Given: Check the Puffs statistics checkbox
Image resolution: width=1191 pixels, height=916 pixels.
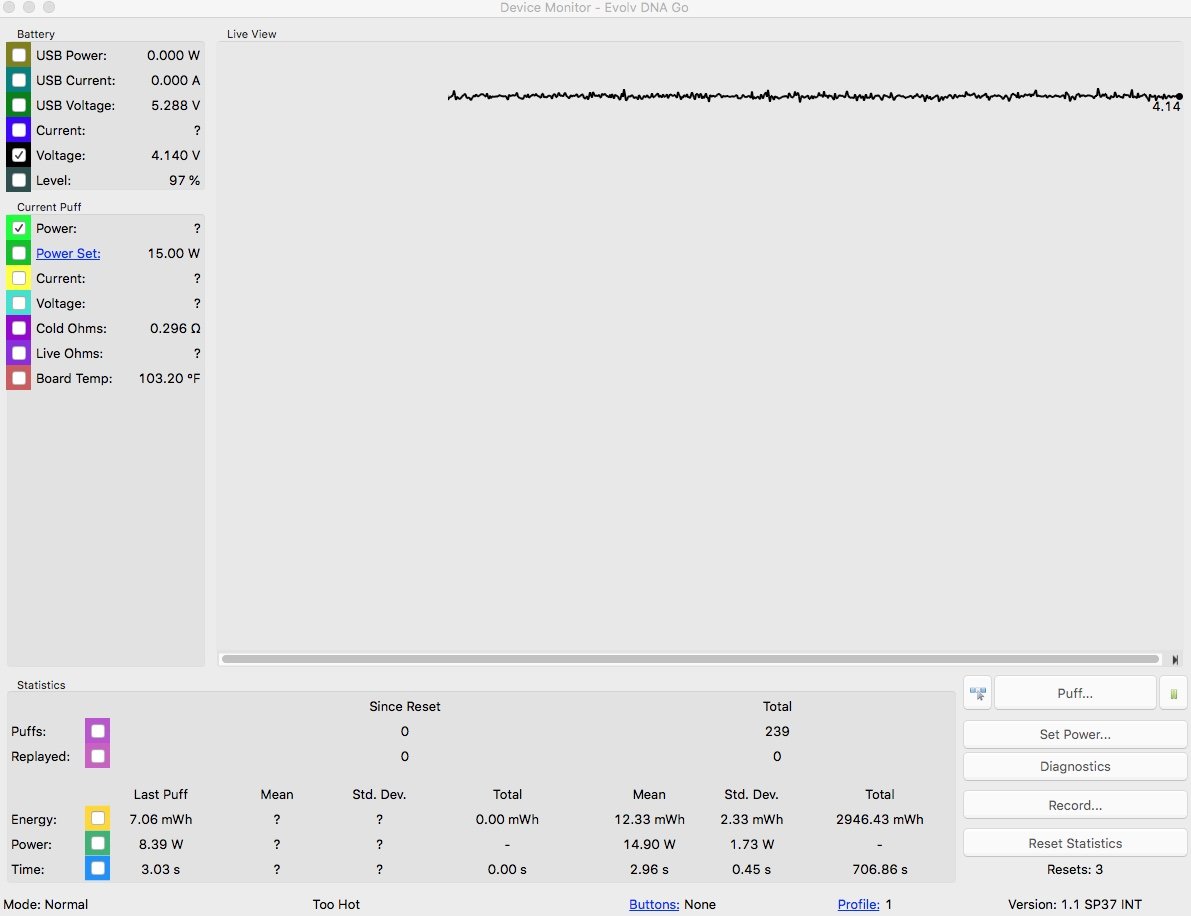Looking at the screenshot, I should coord(97,731).
